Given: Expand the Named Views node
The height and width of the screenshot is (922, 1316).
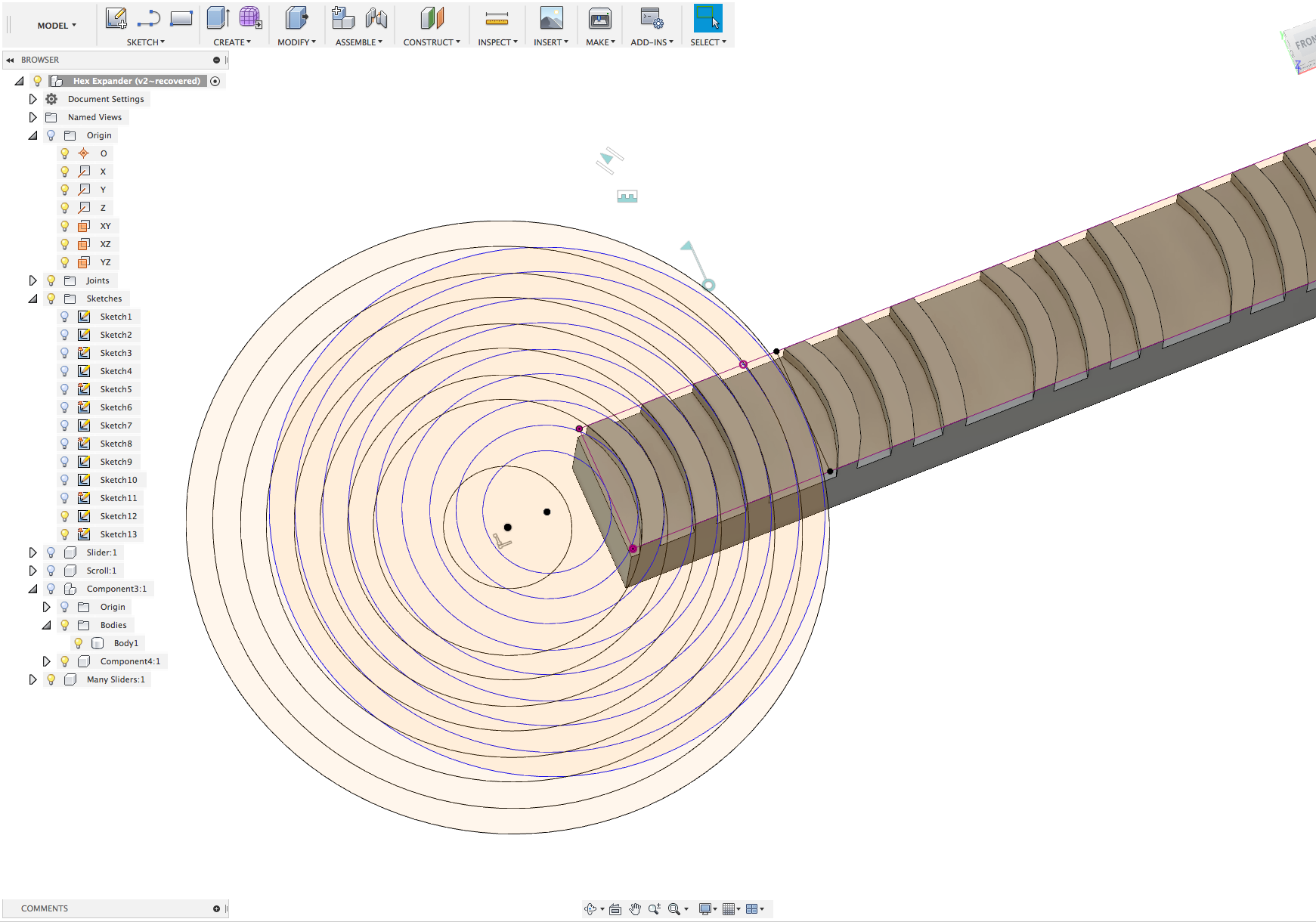Looking at the screenshot, I should [33, 117].
